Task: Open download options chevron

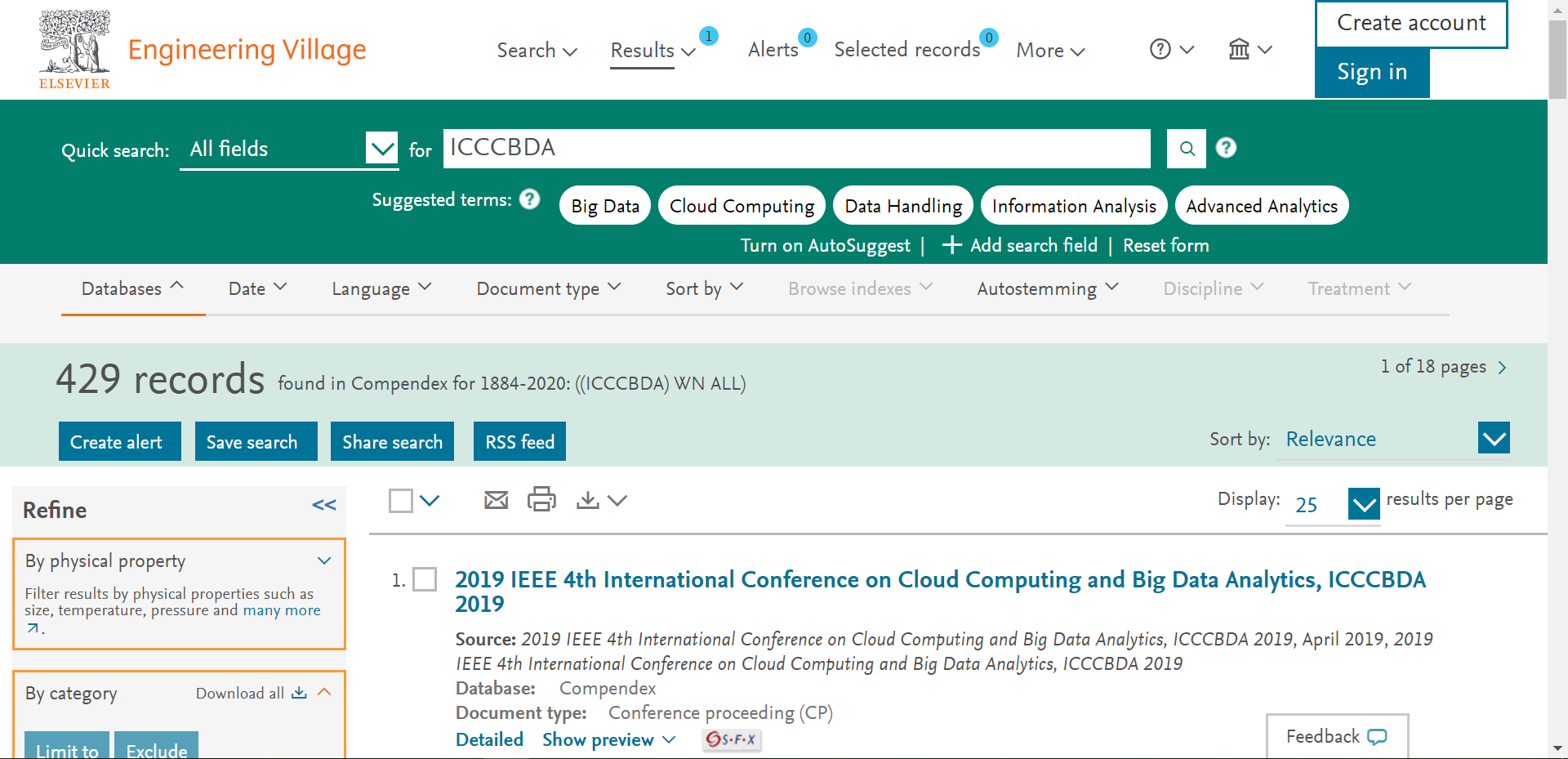Action: tap(617, 500)
